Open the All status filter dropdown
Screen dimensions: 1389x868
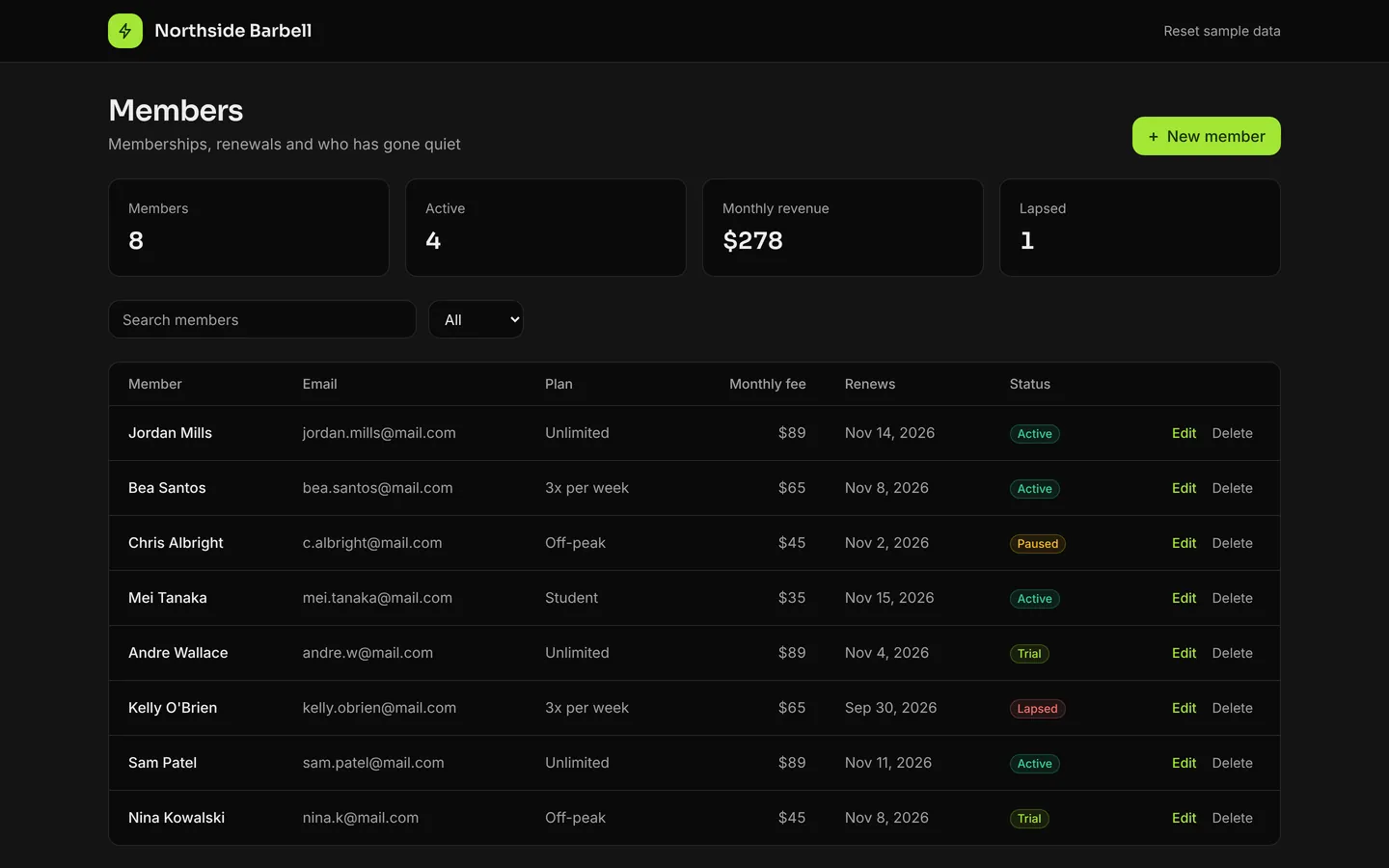476,319
